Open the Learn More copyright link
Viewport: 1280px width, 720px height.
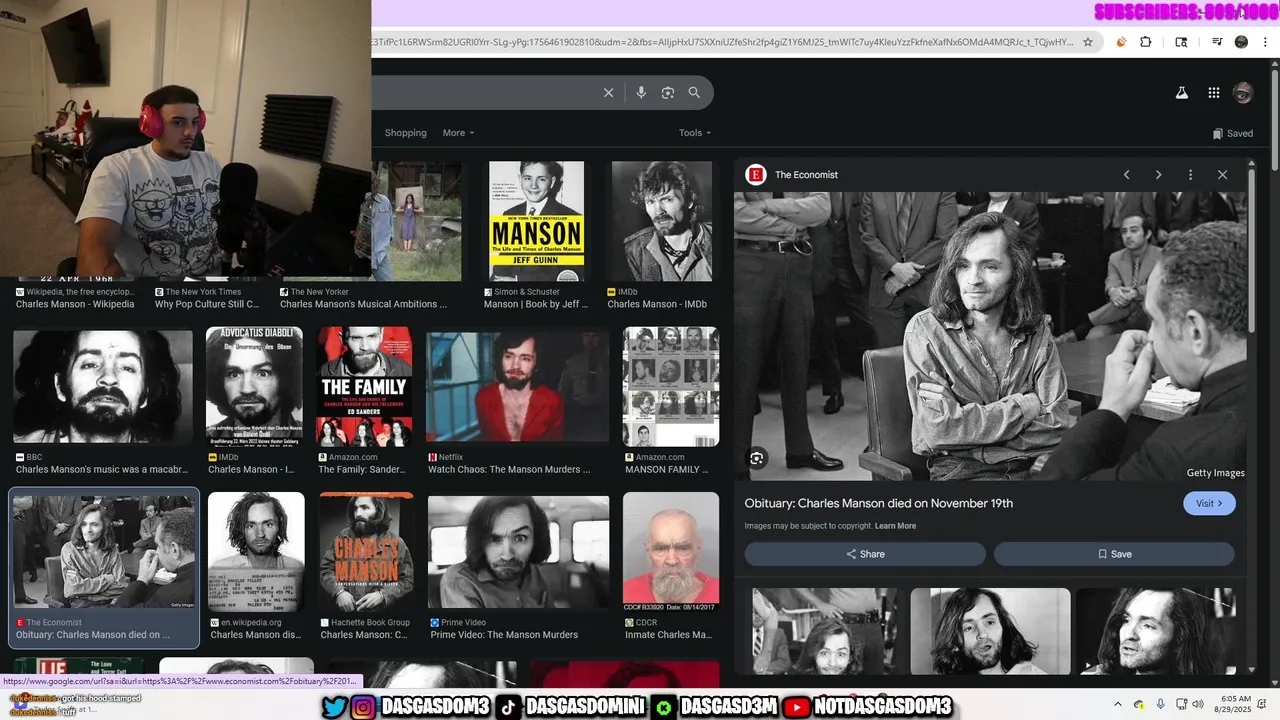click(x=895, y=526)
